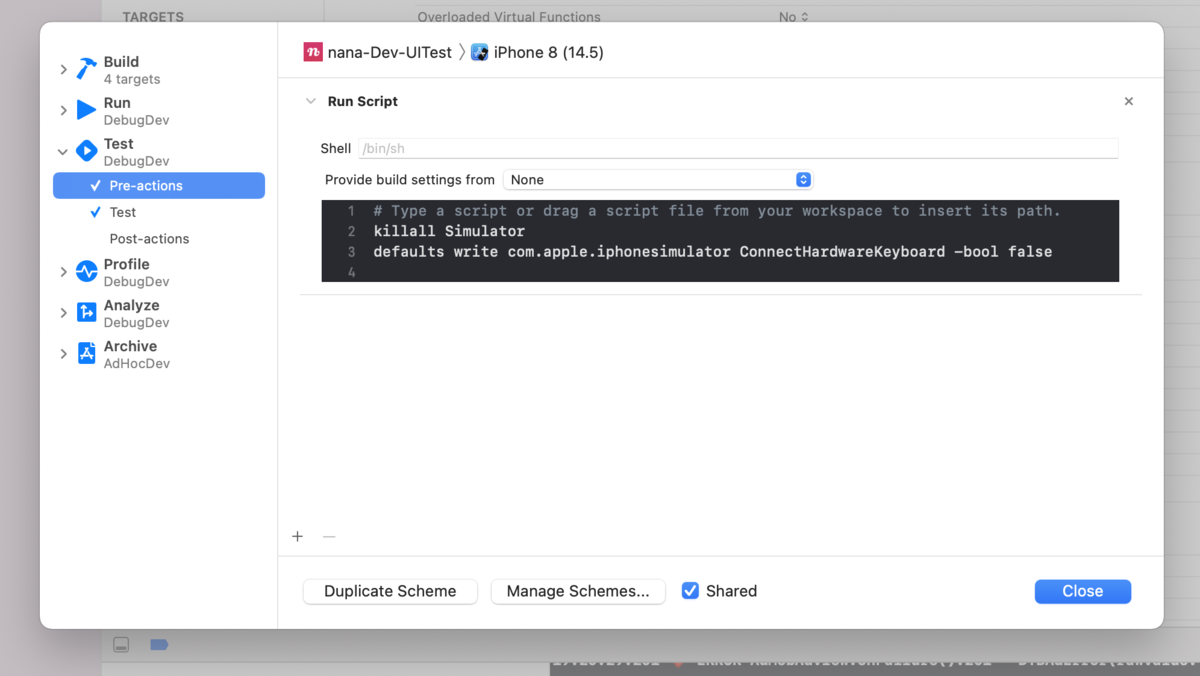Click the iPhone 8 simulator icon
This screenshot has height=676, width=1200.
(x=480, y=52)
